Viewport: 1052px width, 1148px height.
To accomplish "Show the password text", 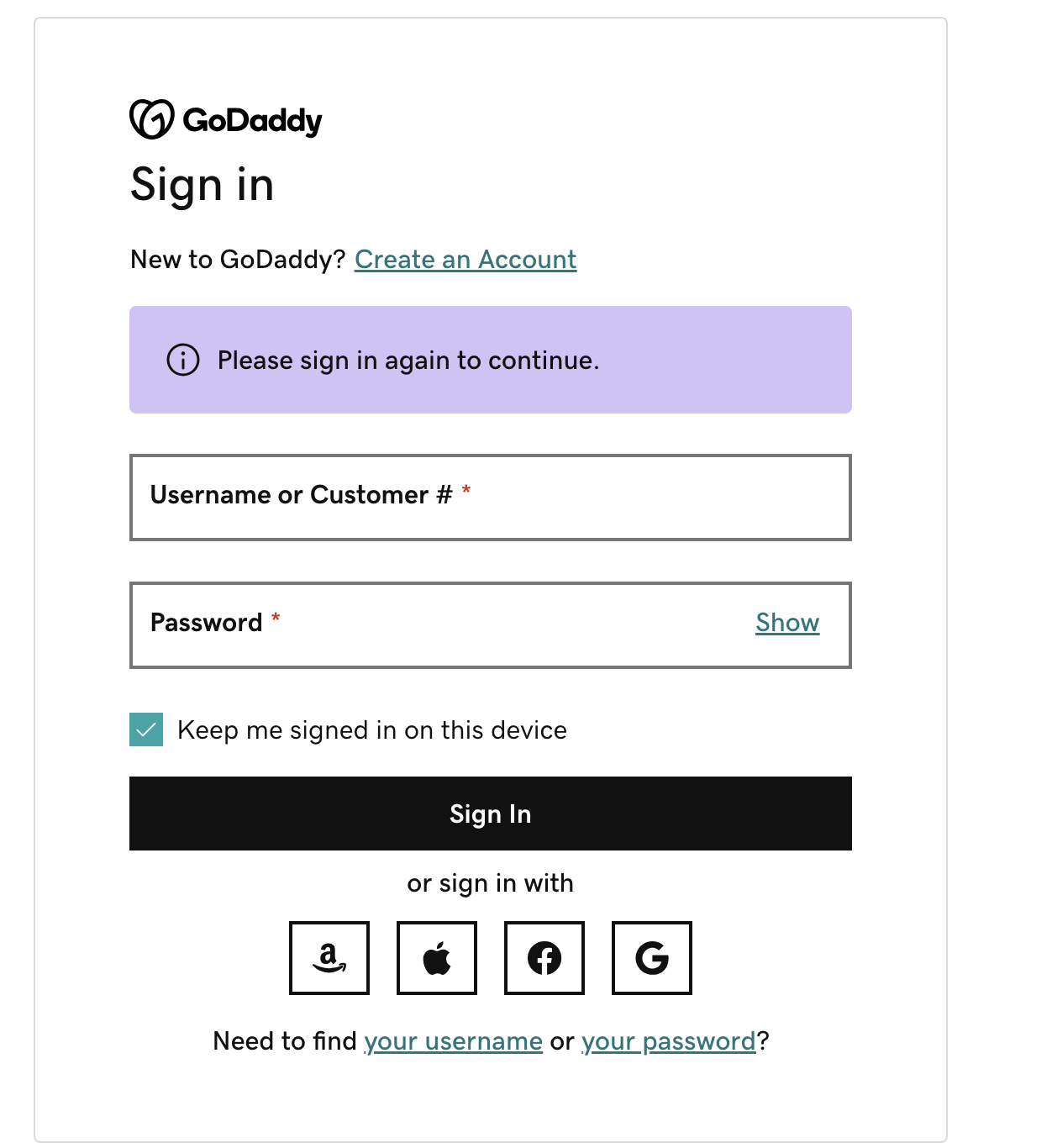I will tap(787, 623).
